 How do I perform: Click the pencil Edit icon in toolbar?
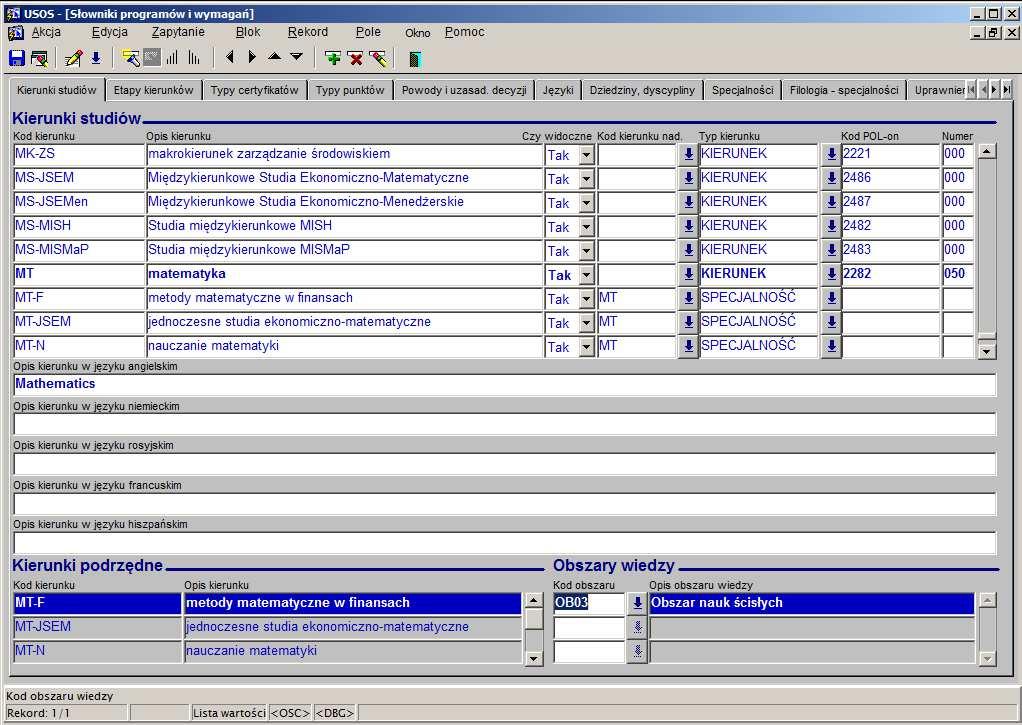tap(74, 59)
